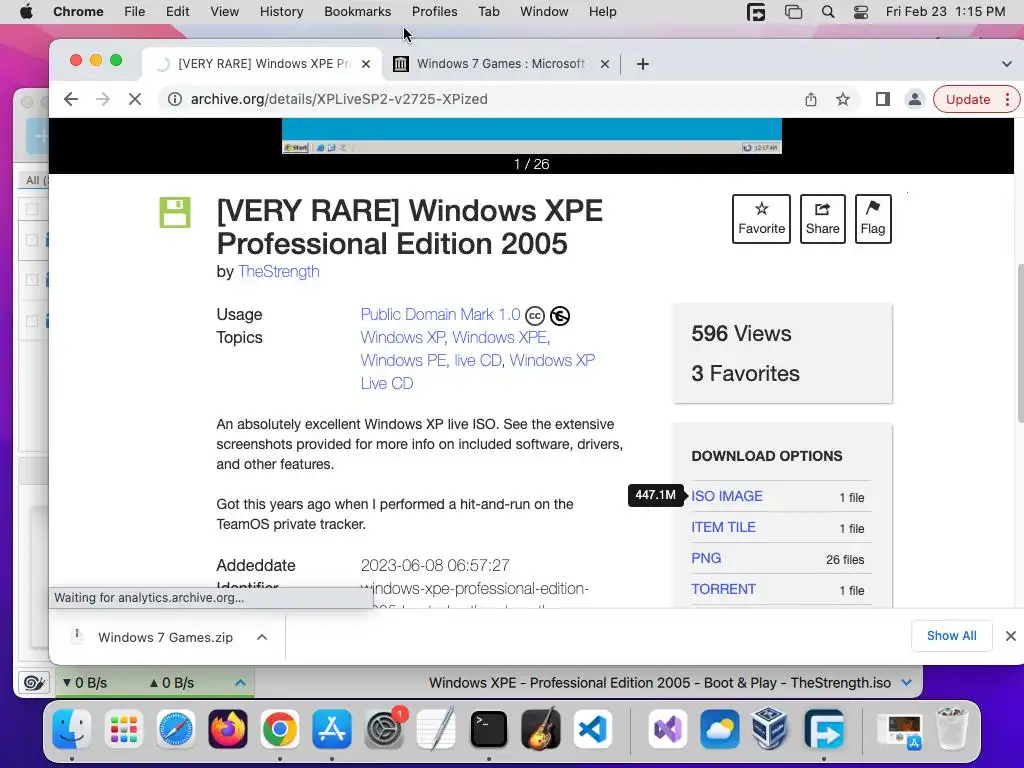Open Firefox from the Dock
The width and height of the screenshot is (1024, 768).
coord(228,729)
